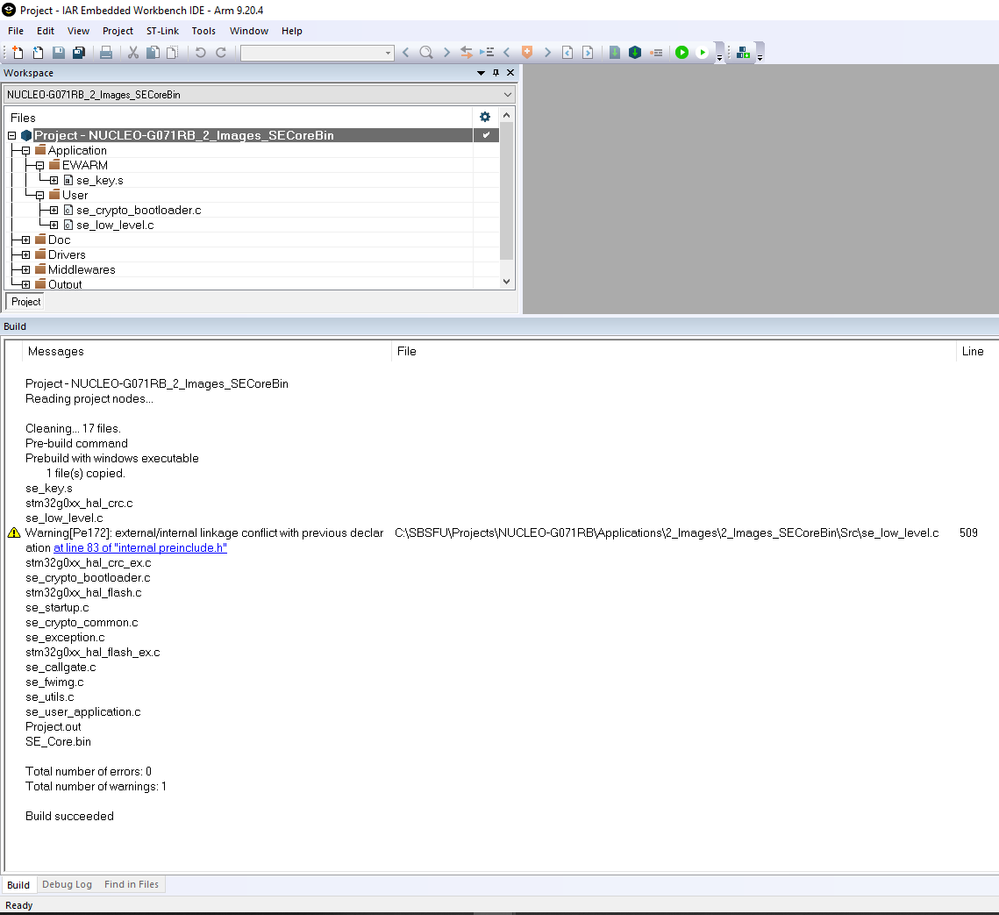
Task: Click the Next Bookmark arrow
Action: [x=547, y=52]
